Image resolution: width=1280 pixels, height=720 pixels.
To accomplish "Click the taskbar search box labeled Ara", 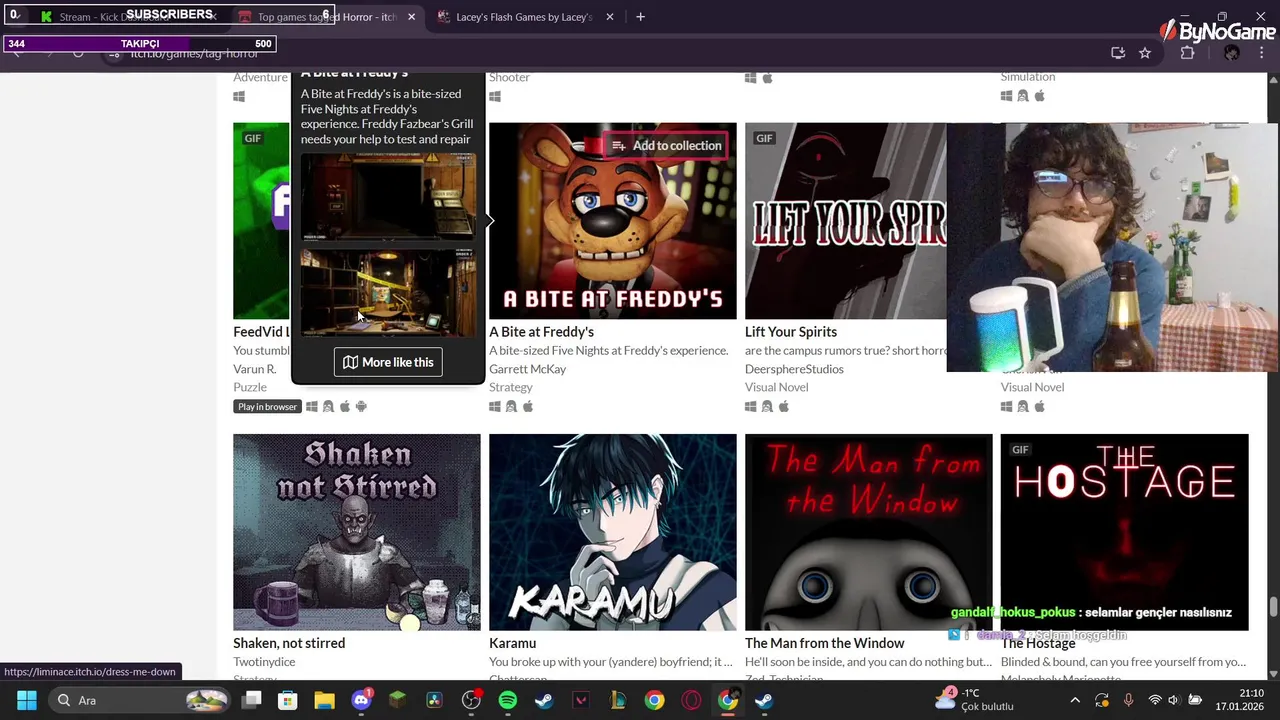I will click(x=139, y=700).
